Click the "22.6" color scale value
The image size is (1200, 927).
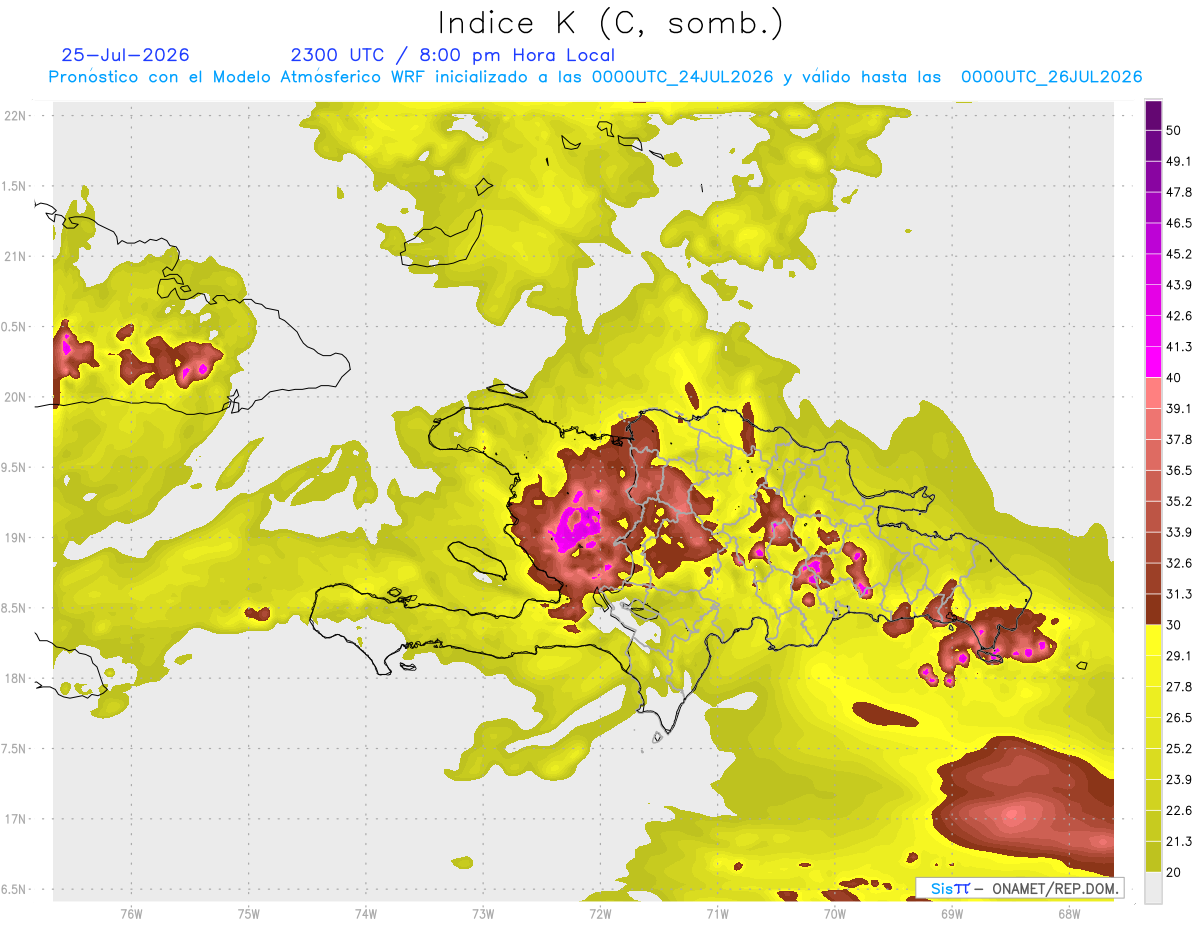click(1179, 810)
